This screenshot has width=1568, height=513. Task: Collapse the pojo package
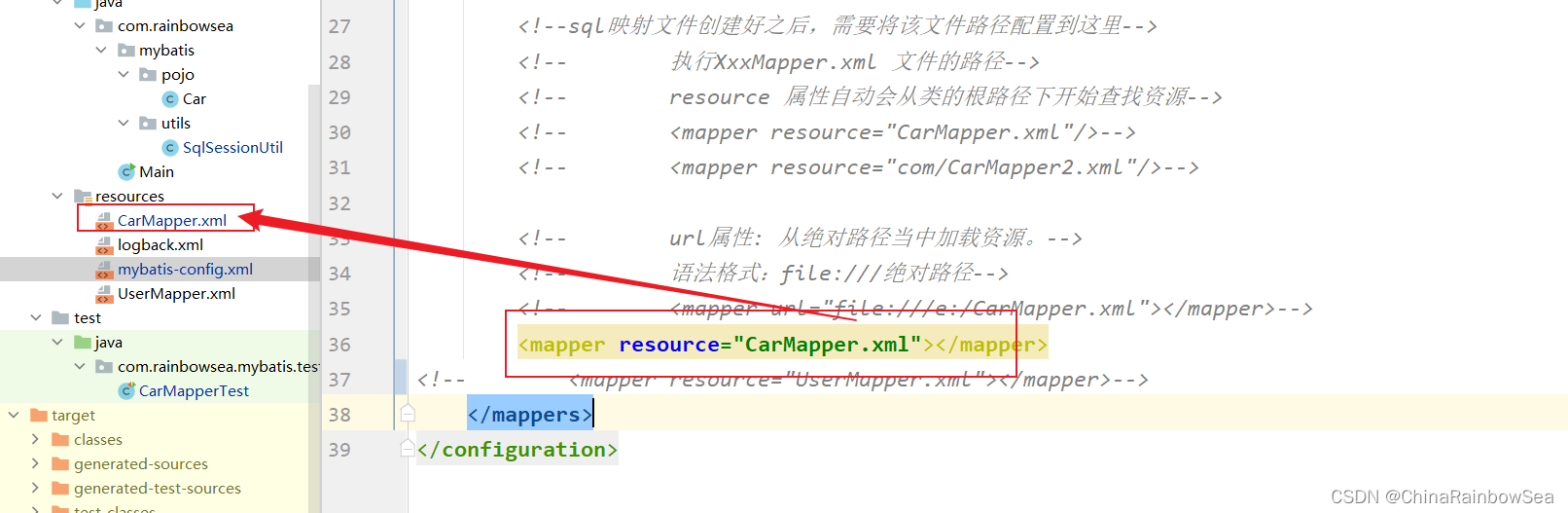click(124, 74)
